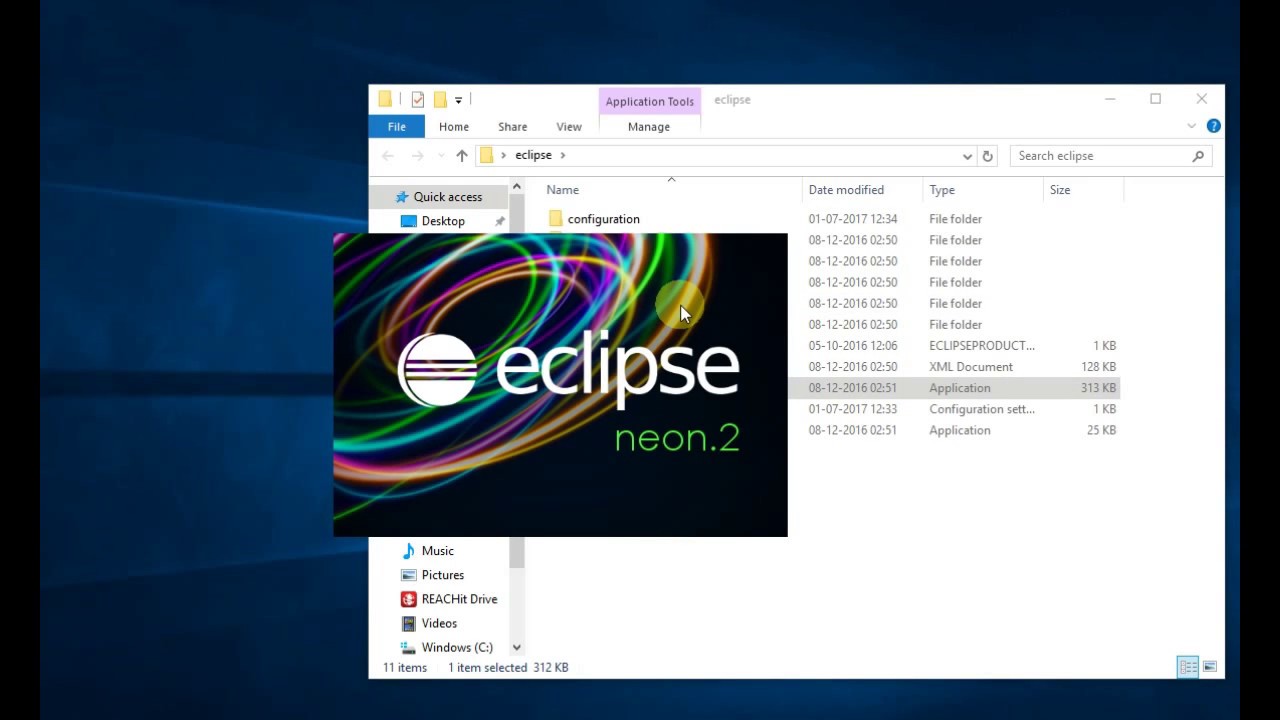Select the Configuration sett... row
Viewport: 1280px width, 720px height.
[x=982, y=409]
